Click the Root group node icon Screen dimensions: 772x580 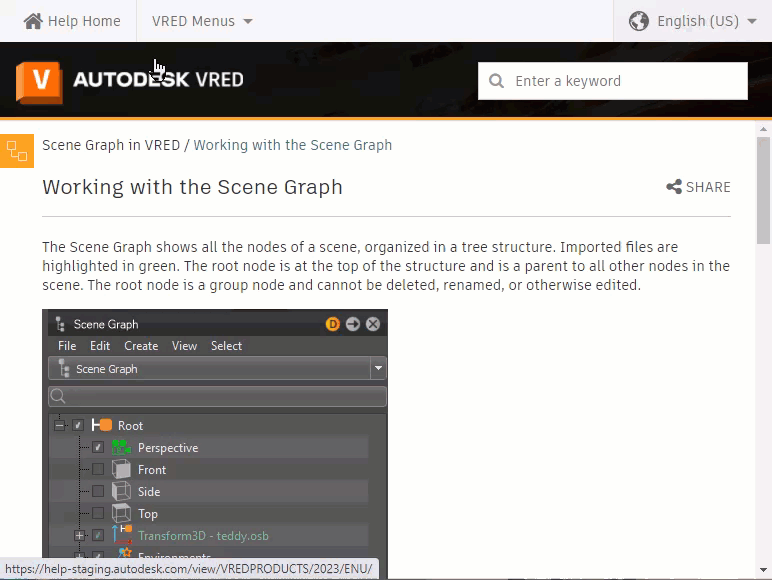(x=102, y=425)
